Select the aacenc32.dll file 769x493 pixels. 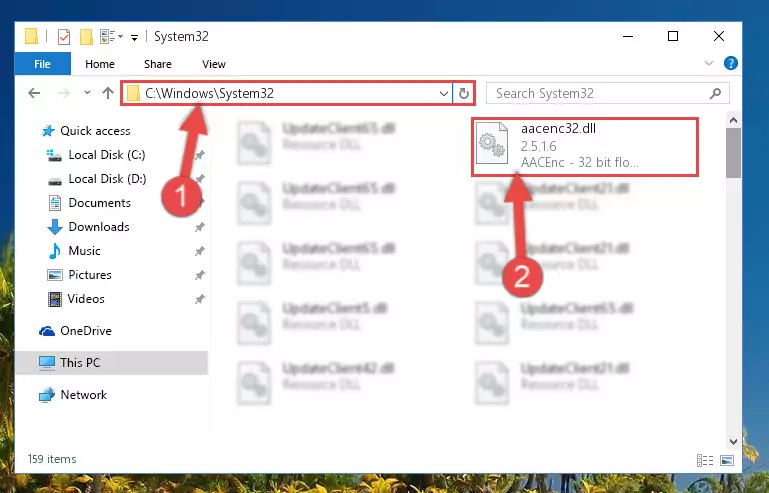(x=585, y=147)
